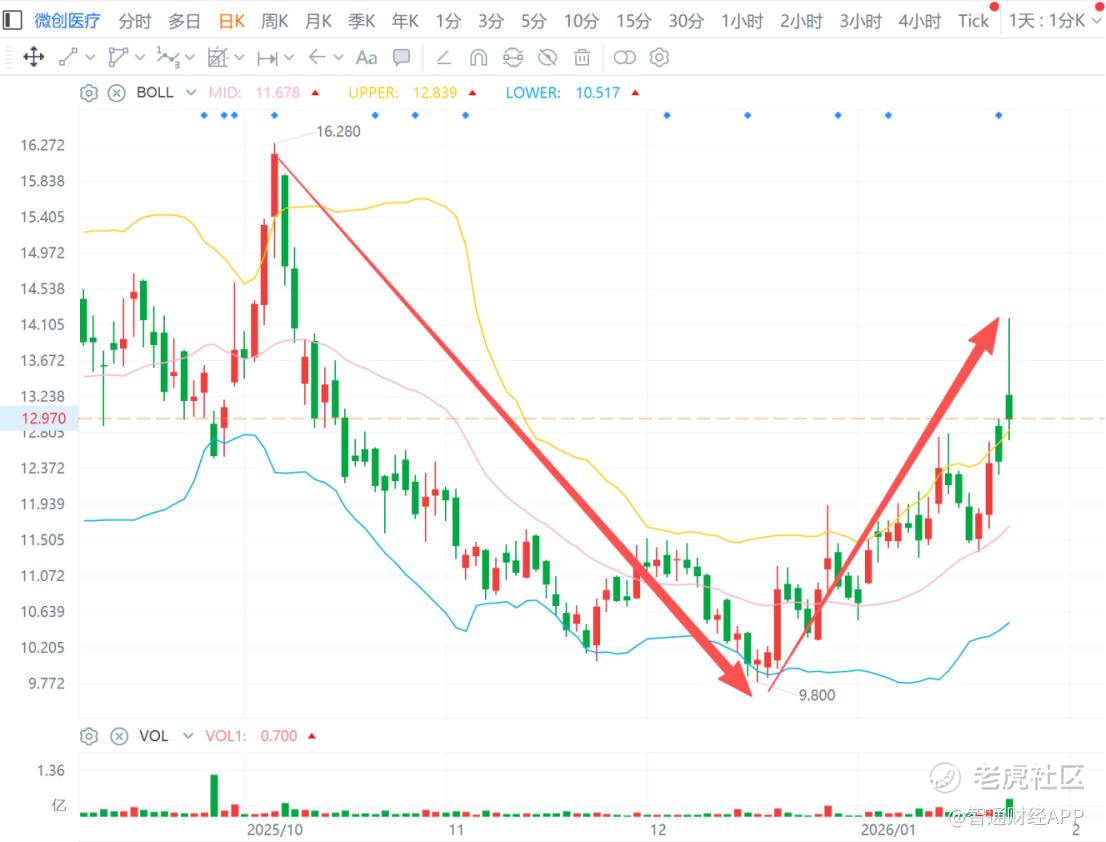Select the 月K monthly tab
Image resolution: width=1106 pixels, height=842 pixels.
[x=318, y=21]
